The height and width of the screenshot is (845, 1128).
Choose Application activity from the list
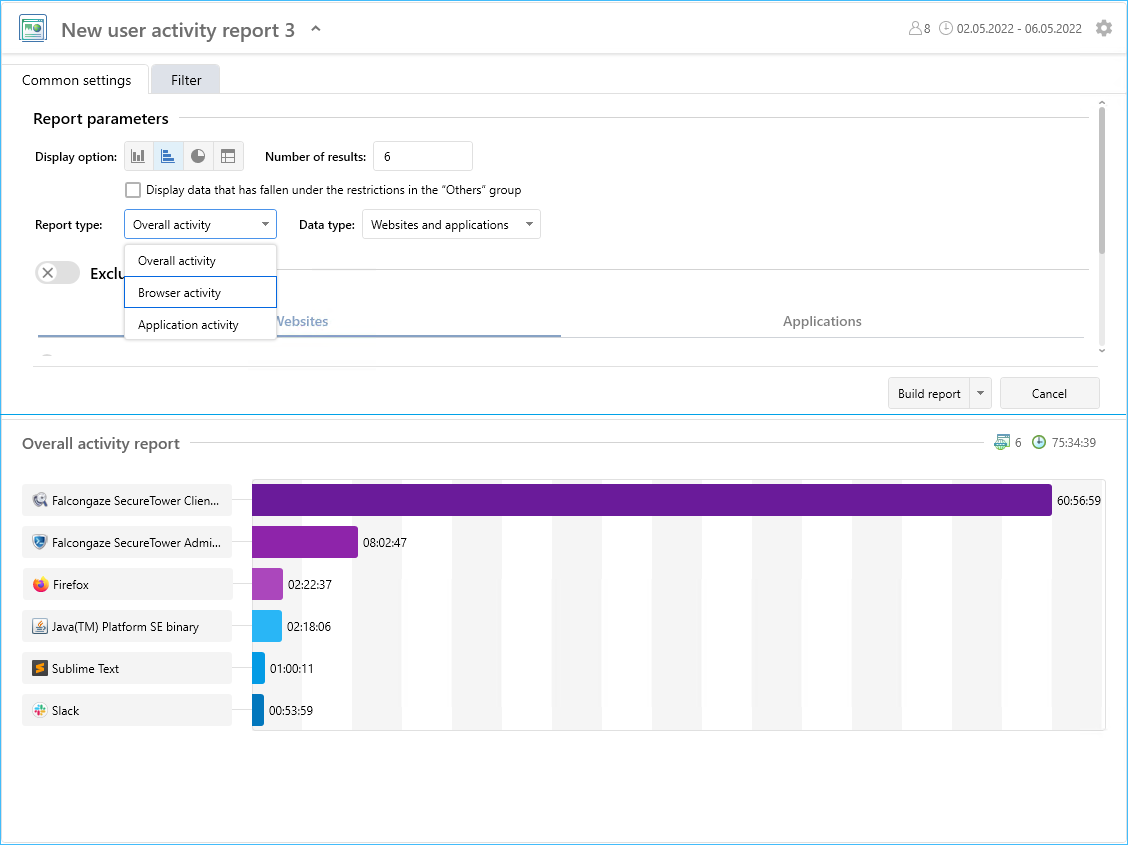(200, 324)
